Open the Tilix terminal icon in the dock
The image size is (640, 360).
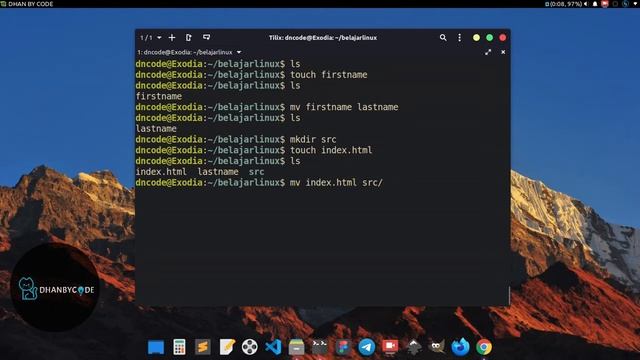coord(320,347)
